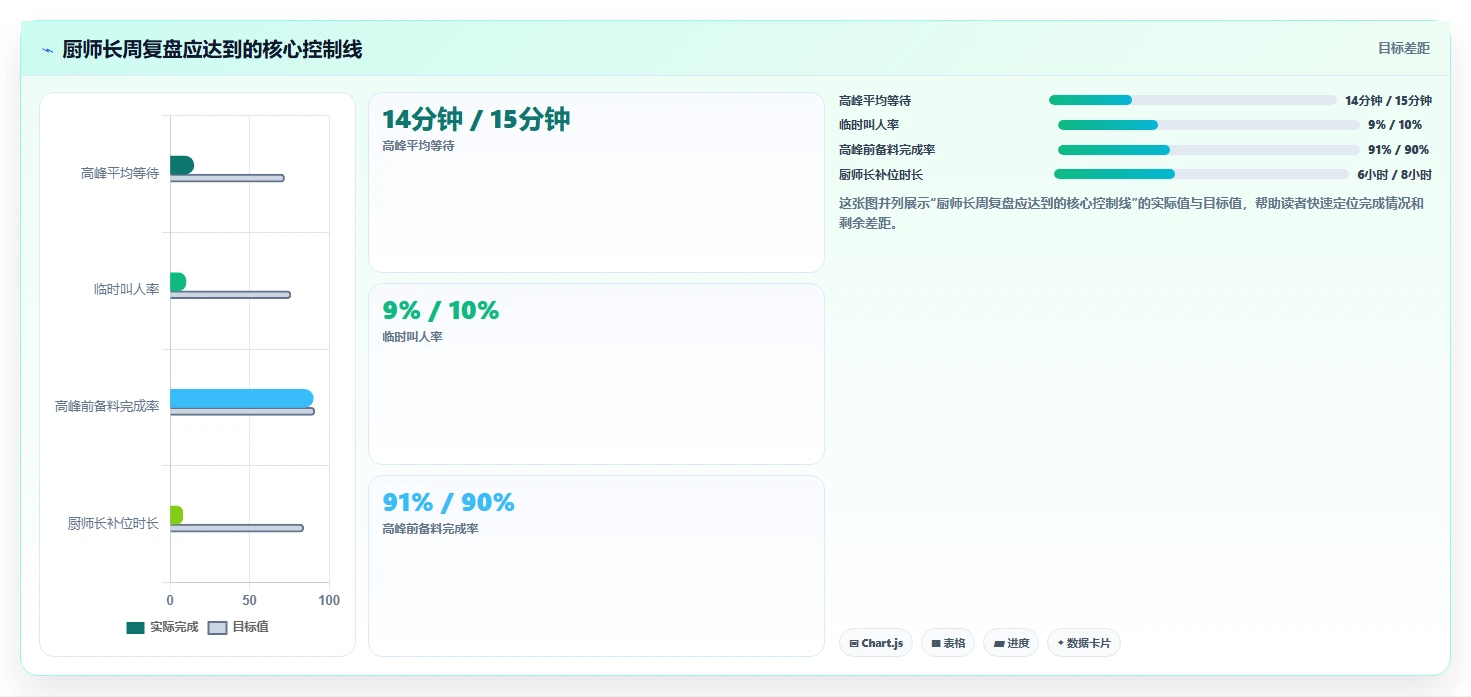Click the 6小时 / 8小时 progress value text
This screenshot has height=697, width=1471.
click(1394, 174)
